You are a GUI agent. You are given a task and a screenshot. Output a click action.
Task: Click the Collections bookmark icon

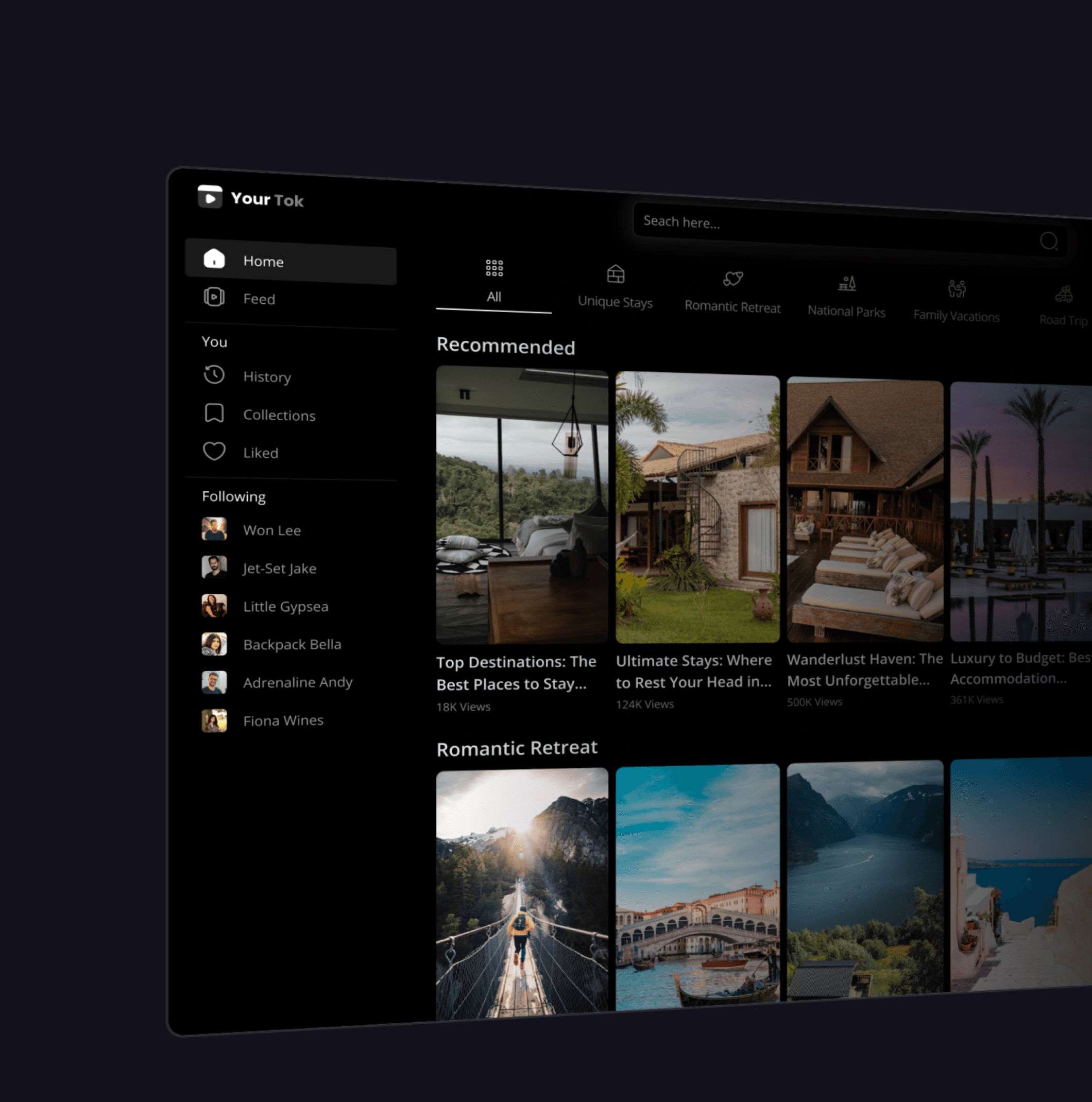tap(214, 413)
